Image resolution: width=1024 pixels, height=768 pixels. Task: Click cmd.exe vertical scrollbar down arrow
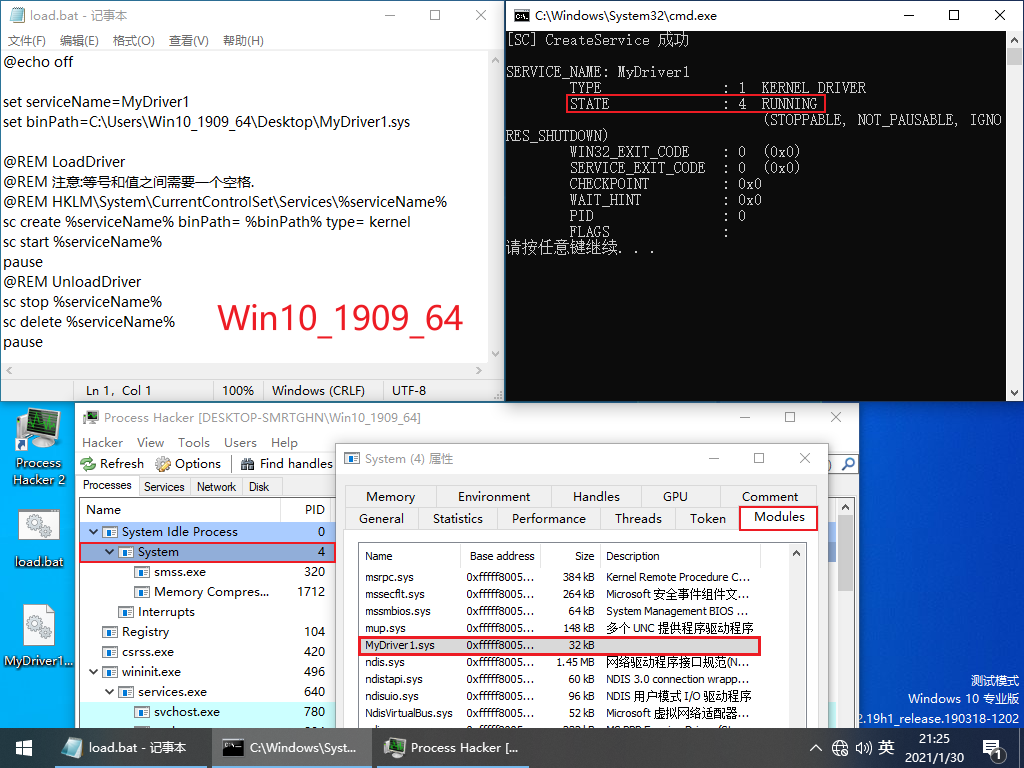pos(1014,392)
